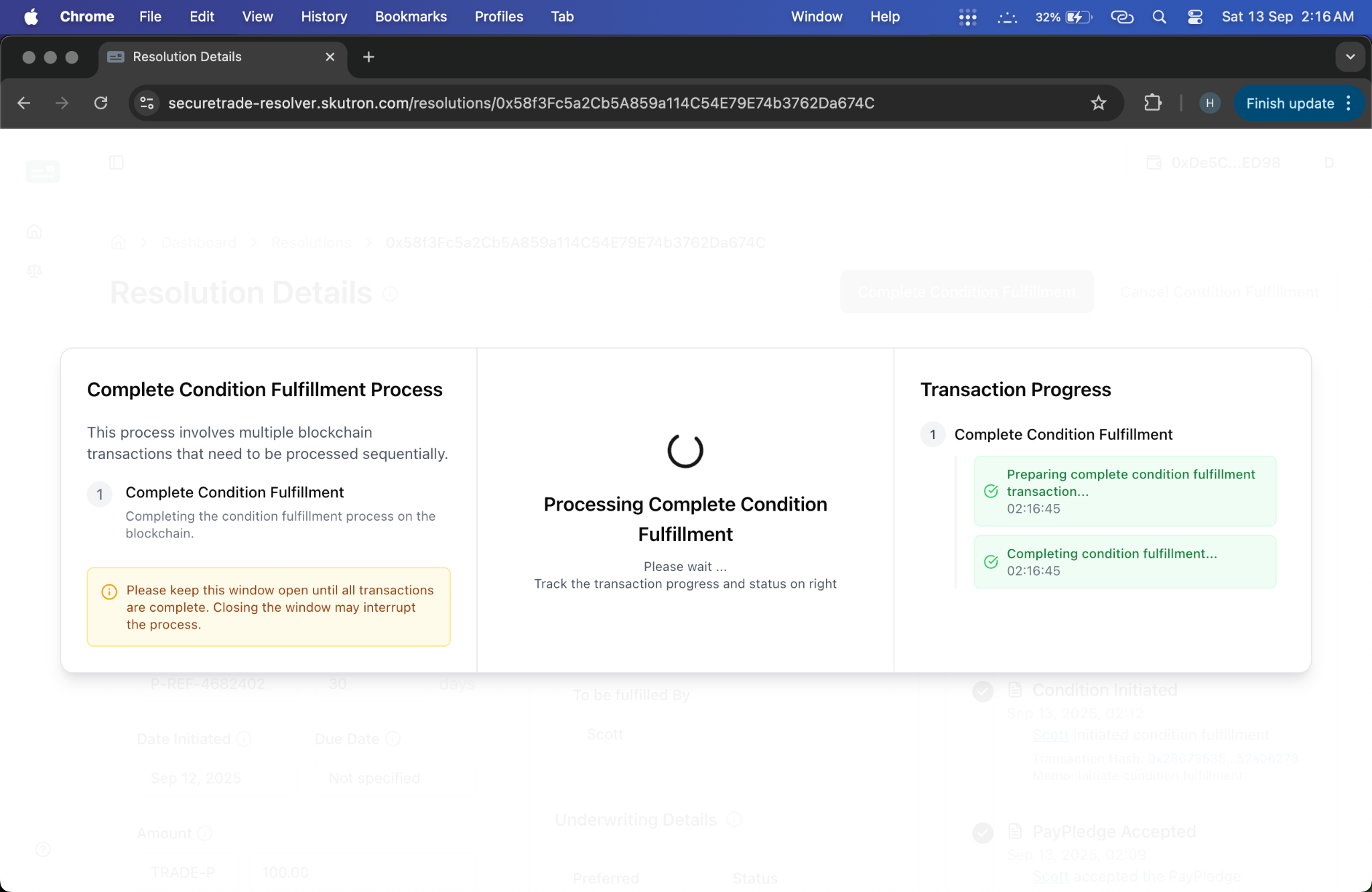Click the Cancel Condition Fulfillment button
Image resolution: width=1372 pixels, height=892 pixels.
1219,292
